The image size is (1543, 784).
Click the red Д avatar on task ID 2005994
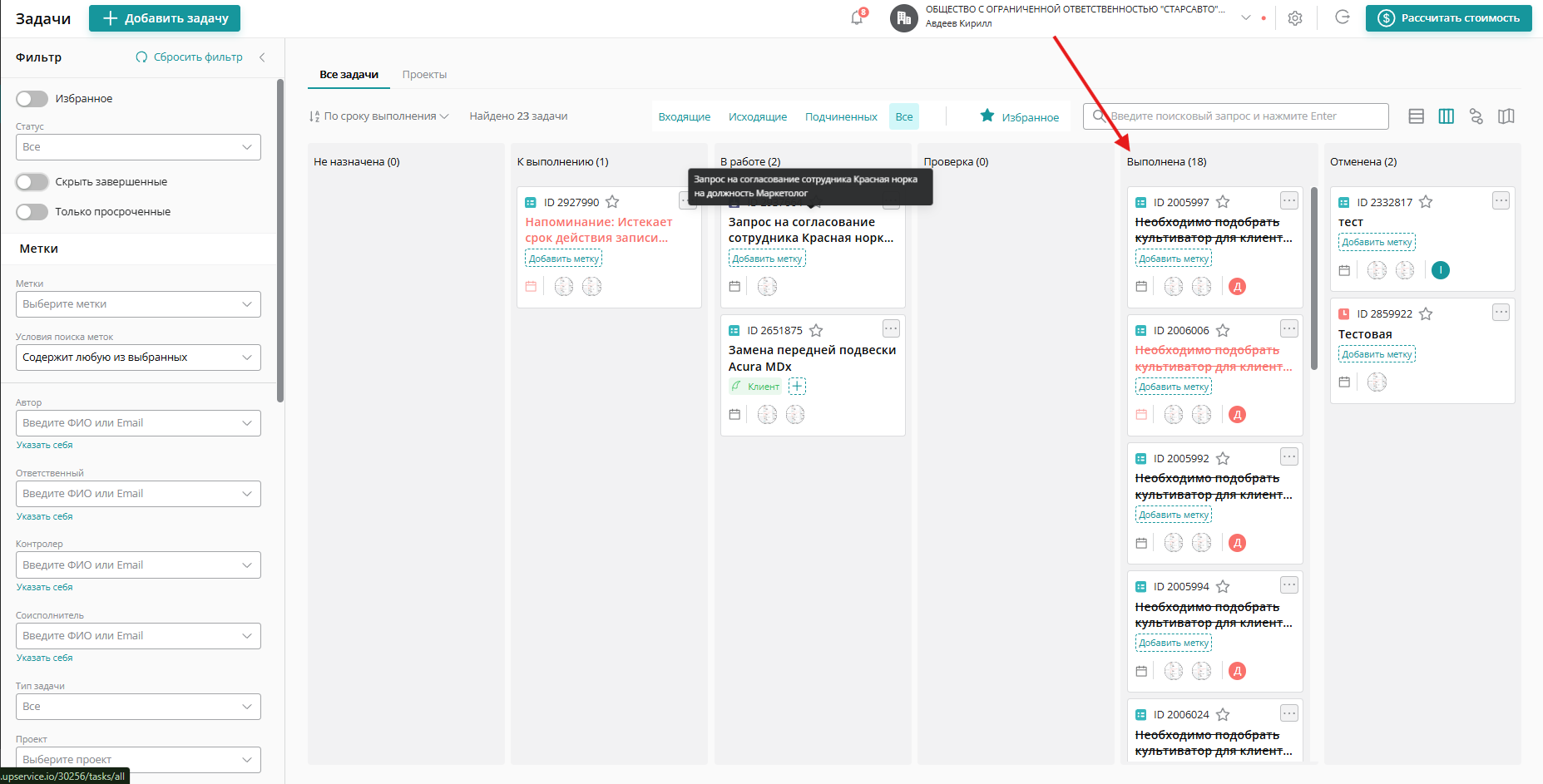[1237, 671]
